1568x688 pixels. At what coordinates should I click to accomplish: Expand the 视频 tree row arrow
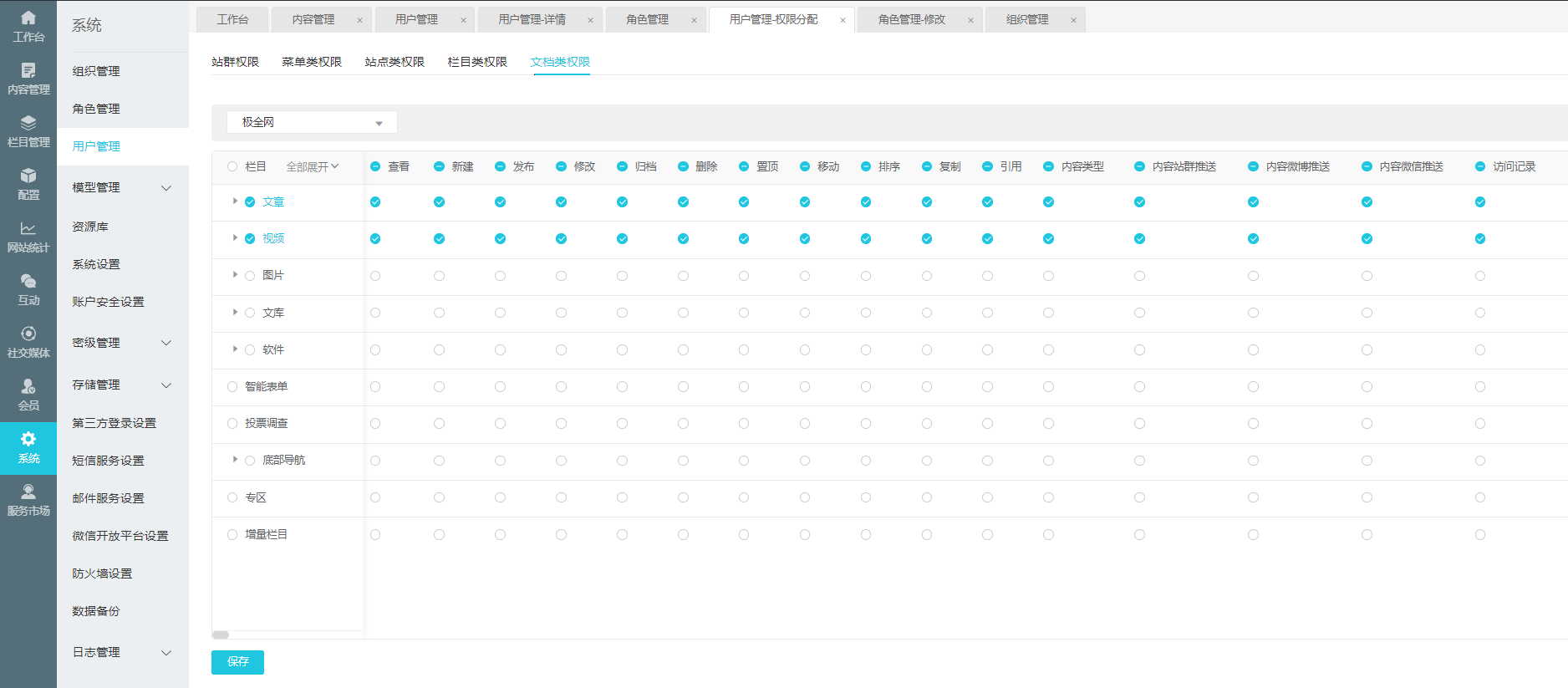pos(235,238)
